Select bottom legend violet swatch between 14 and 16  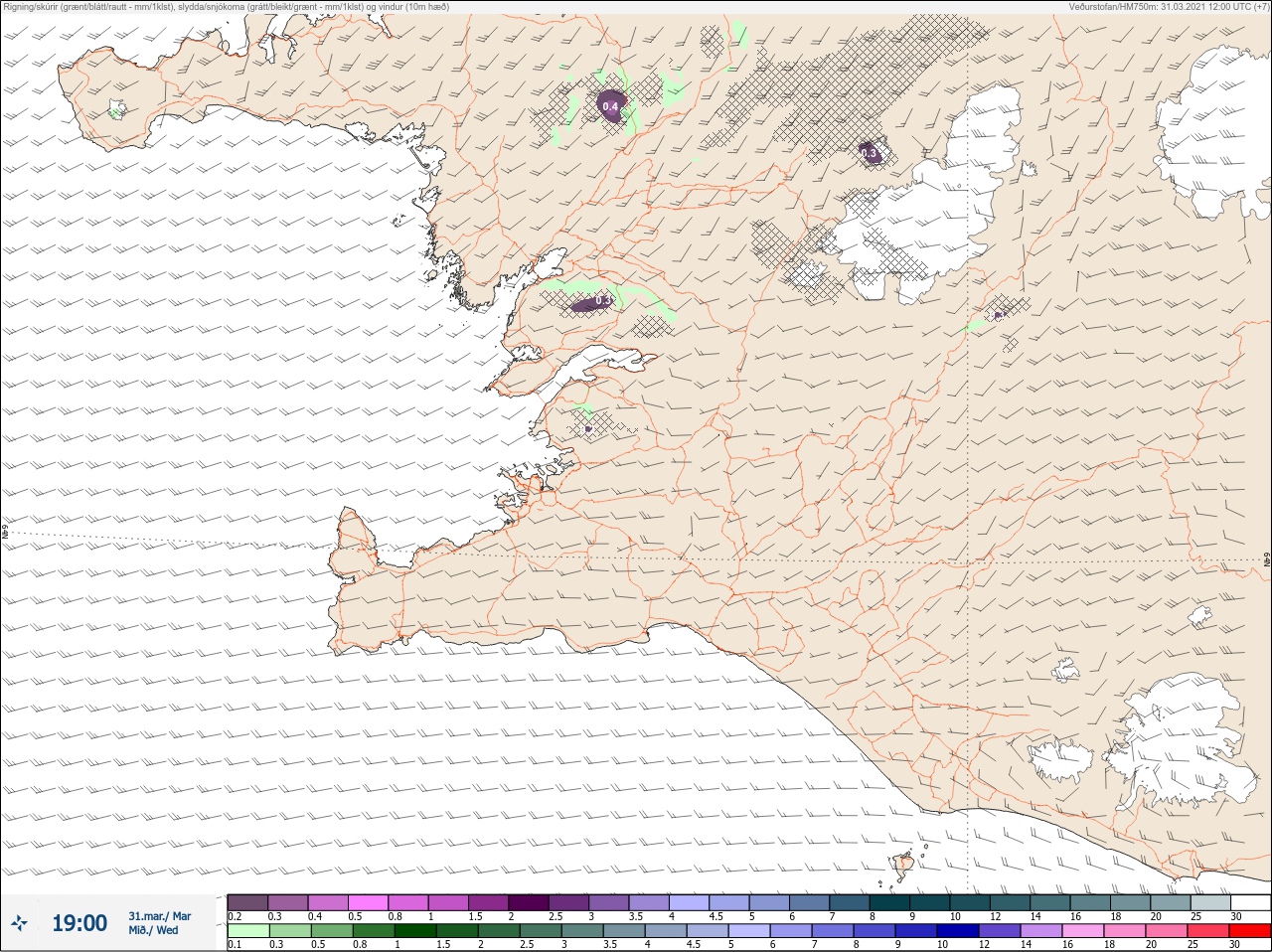click(x=1040, y=931)
